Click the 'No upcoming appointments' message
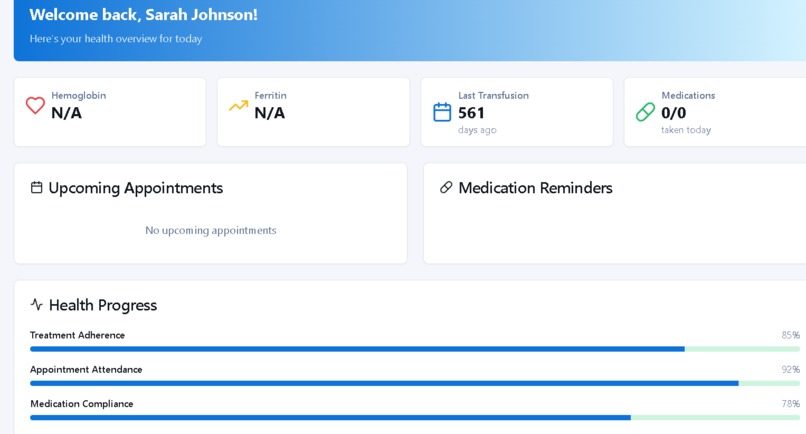Viewport: 806px width, 434px height. point(211,230)
